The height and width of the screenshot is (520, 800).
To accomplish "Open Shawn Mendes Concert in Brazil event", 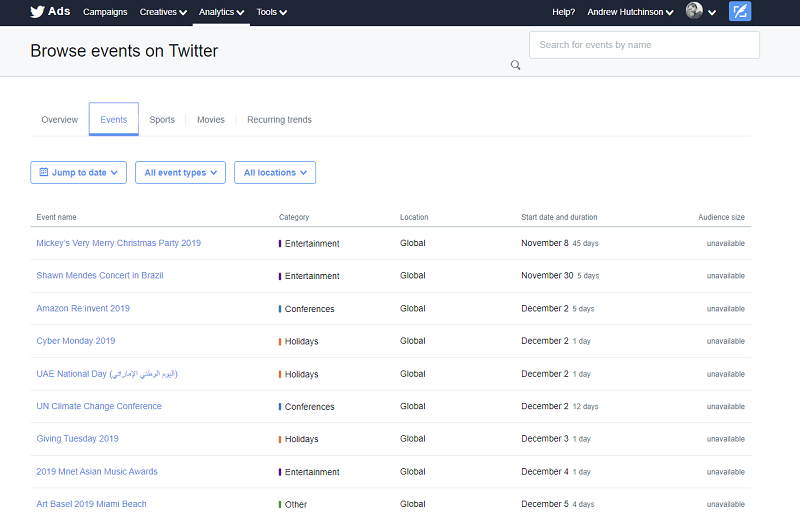I will [100, 276].
